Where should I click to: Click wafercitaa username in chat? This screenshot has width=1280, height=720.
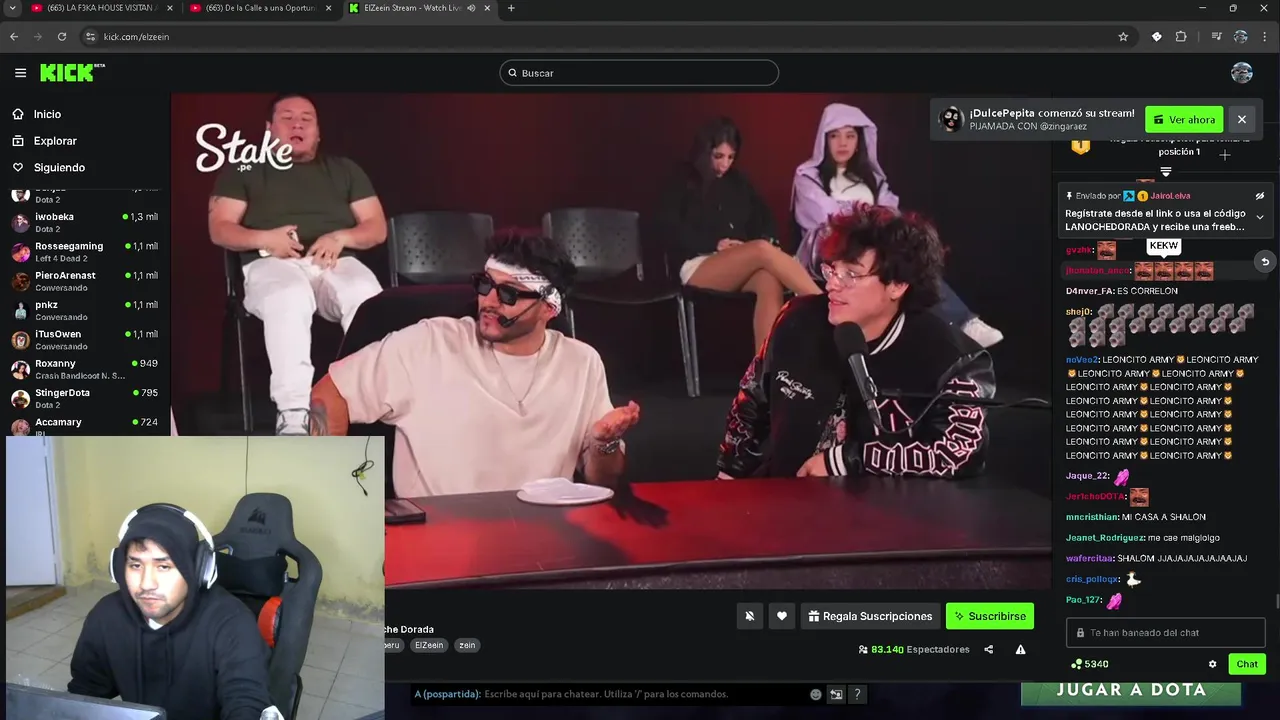pos(1089,558)
